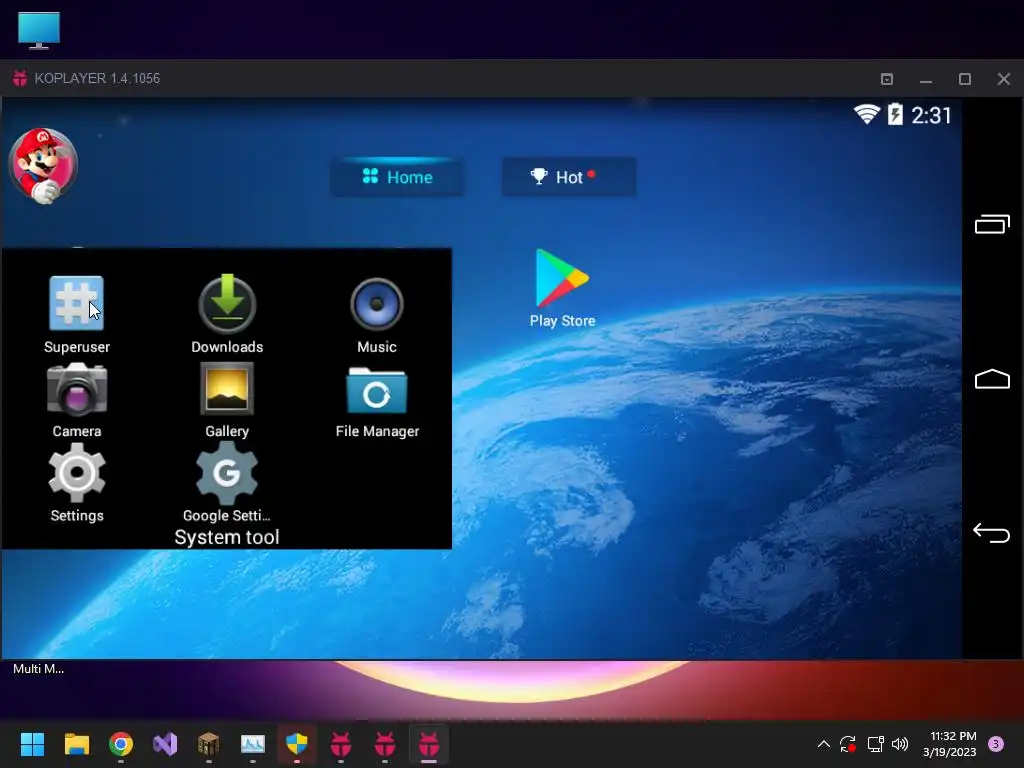Open Google Chrome from taskbar

tap(121, 744)
